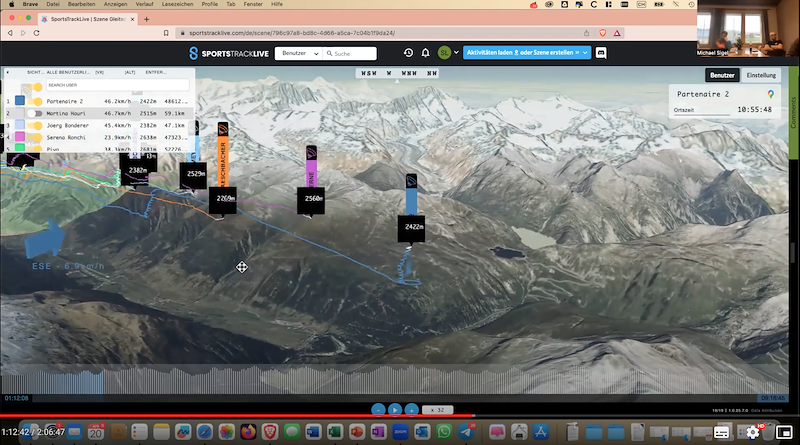Open the history clock icon in header
This screenshot has height=445, width=800.
pyautogui.click(x=408, y=53)
